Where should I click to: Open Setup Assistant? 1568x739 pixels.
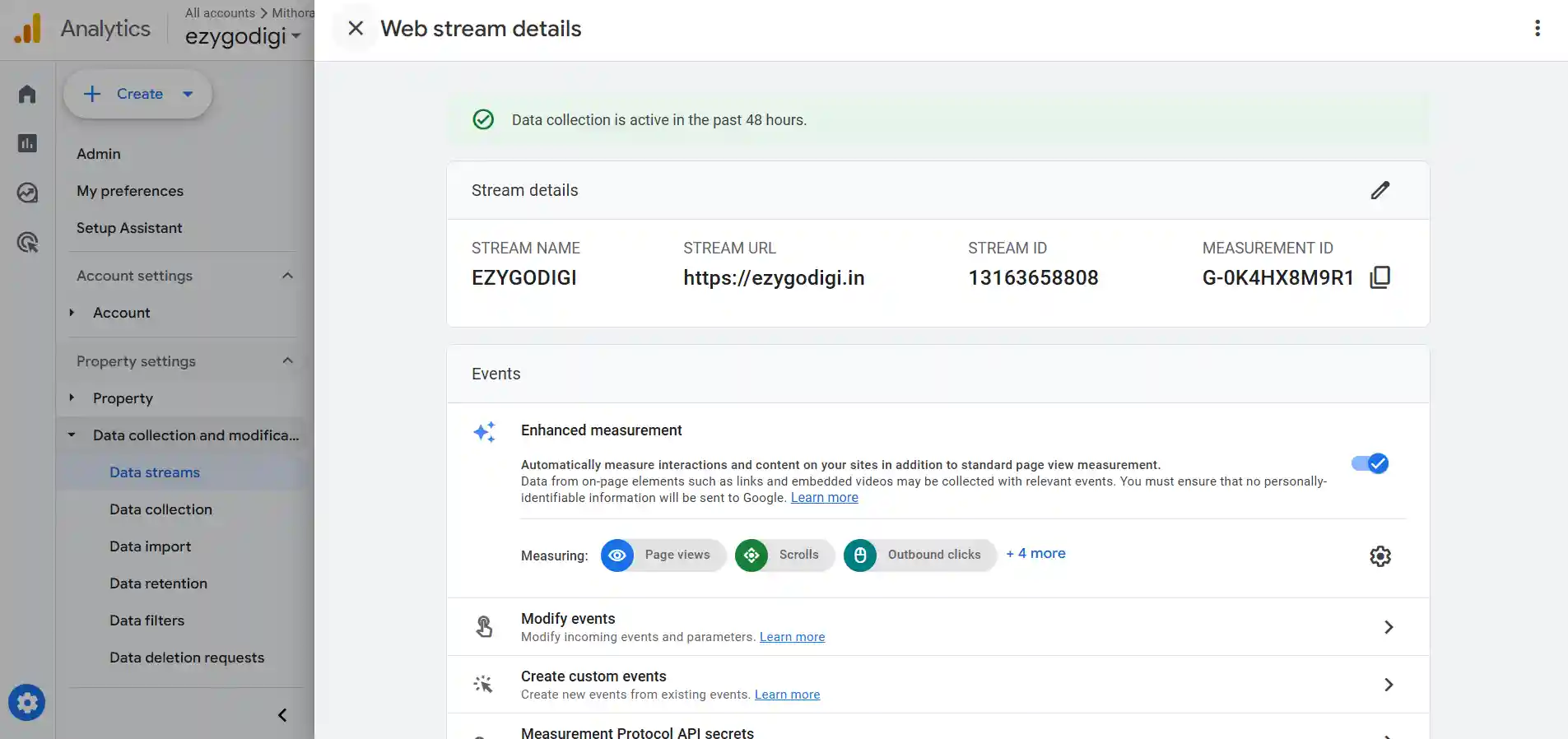tap(129, 228)
